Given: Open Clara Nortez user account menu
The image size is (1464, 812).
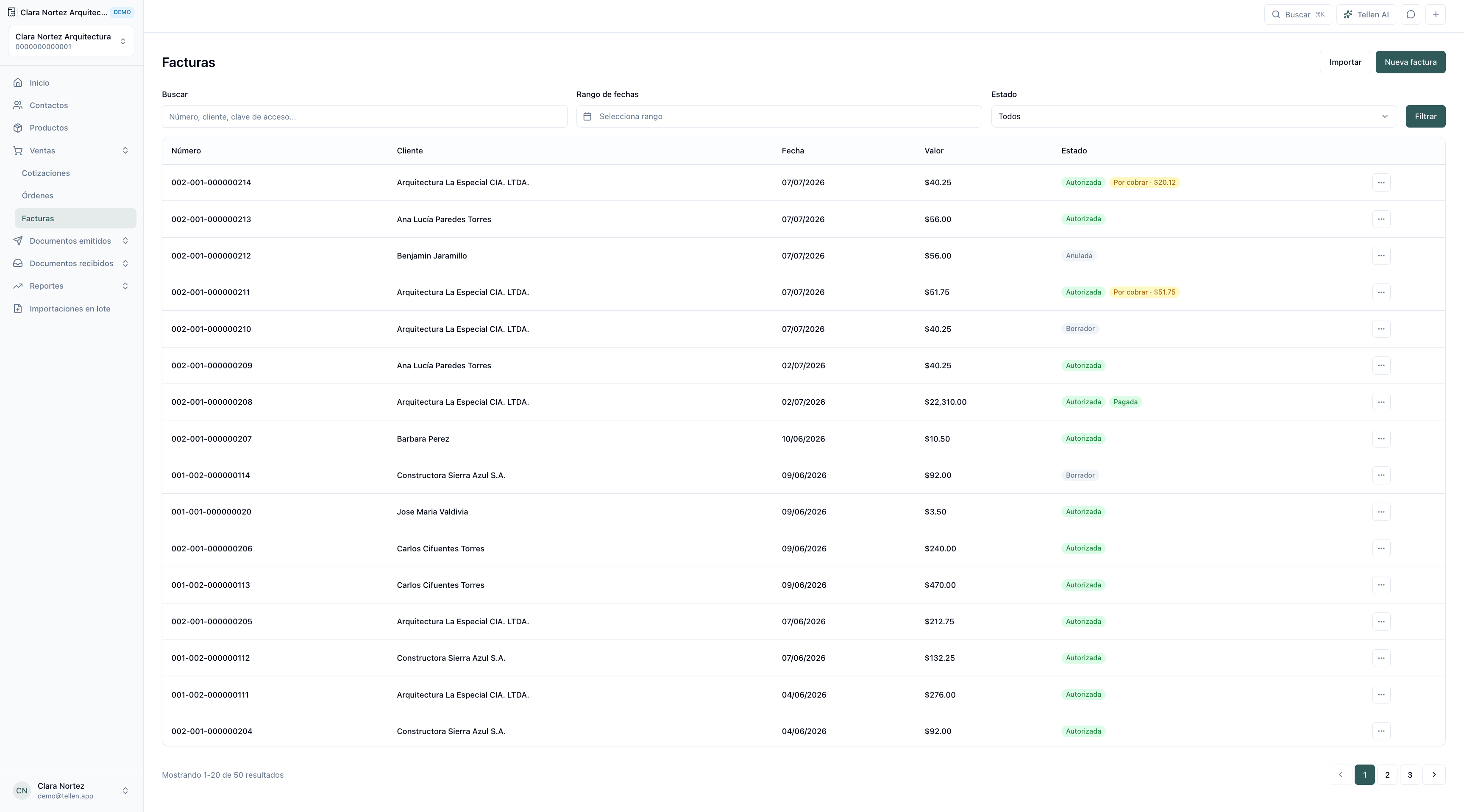Looking at the screenshot, I should (x=71, y=790).
